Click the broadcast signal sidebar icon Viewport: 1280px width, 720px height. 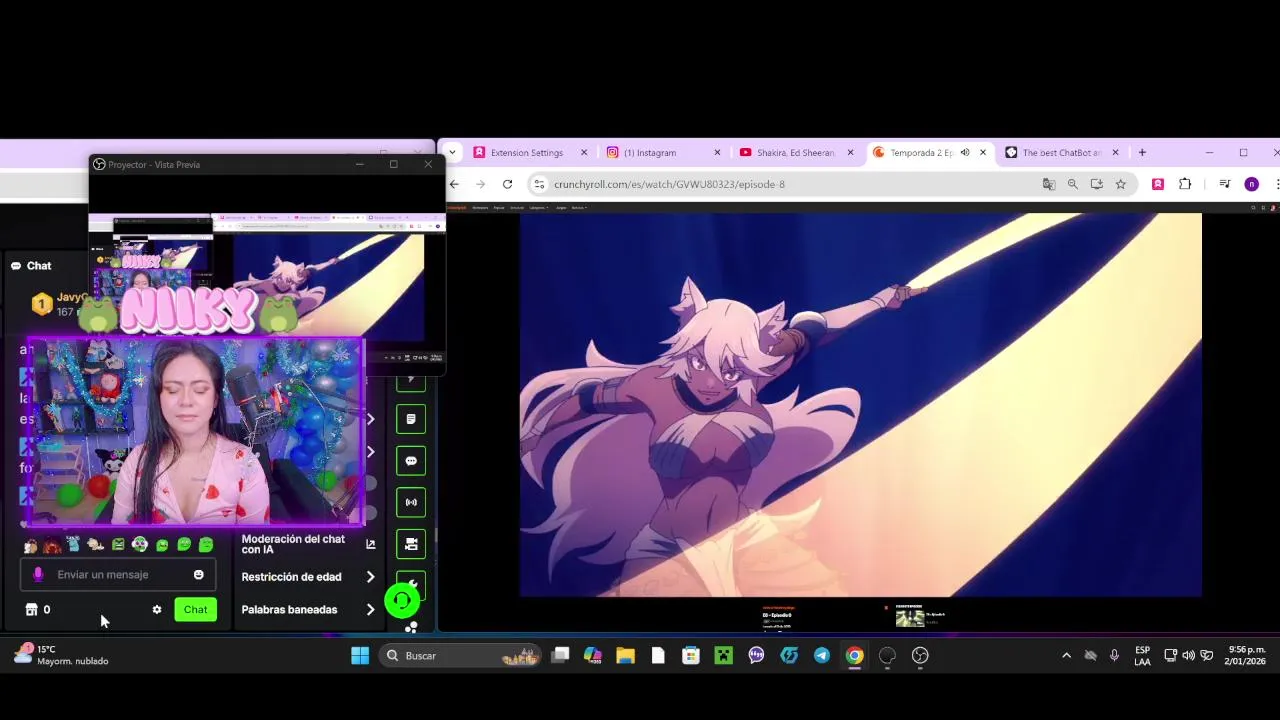coord(411,502)
